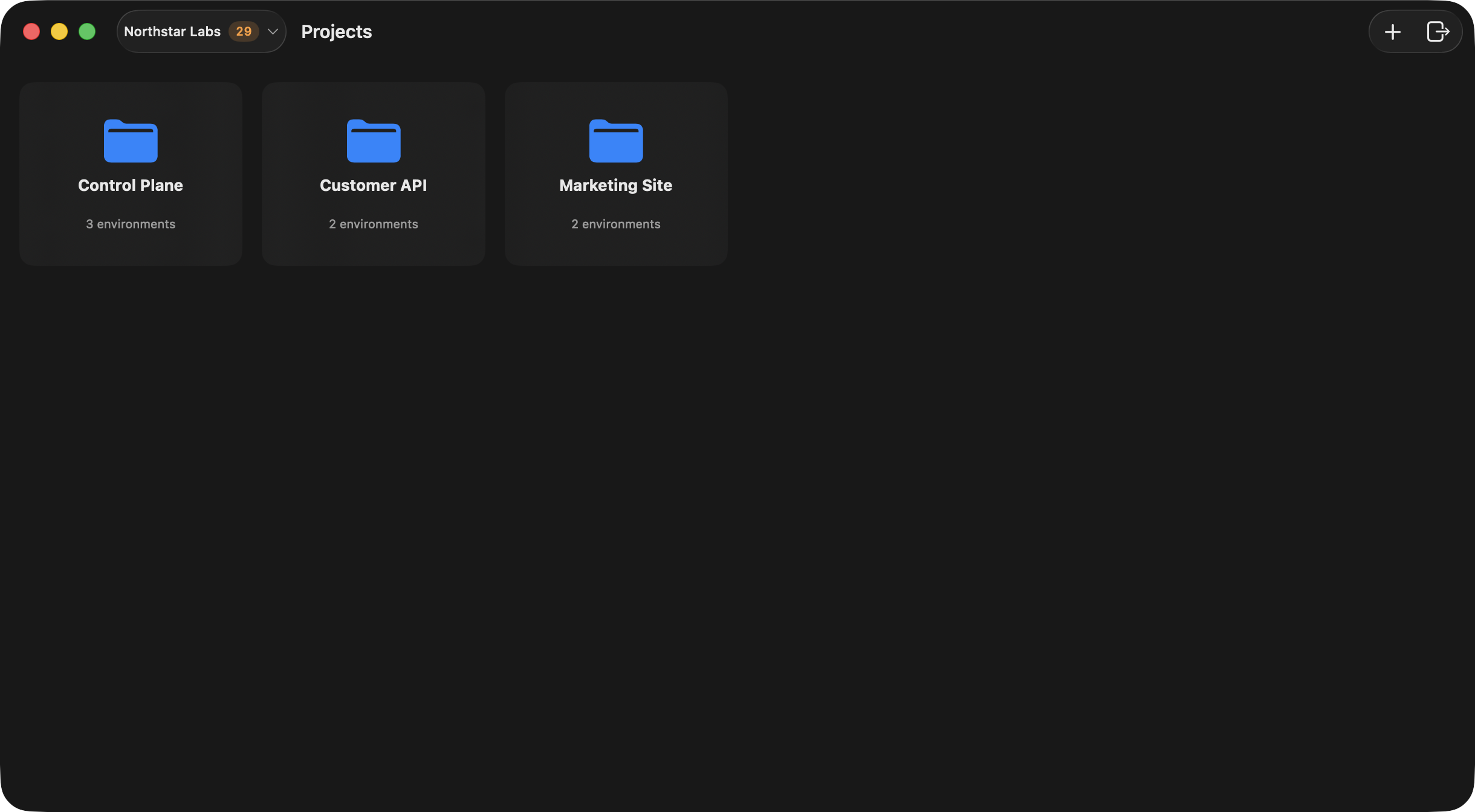This screenshot has height=812, width=1475.
Task: Click '3 environments' under Control Plane
Action: 130,224
